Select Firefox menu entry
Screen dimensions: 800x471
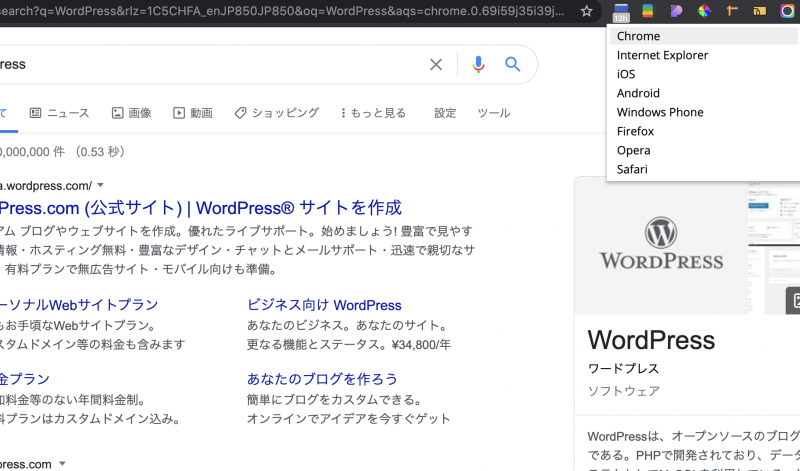click(703, 131)
